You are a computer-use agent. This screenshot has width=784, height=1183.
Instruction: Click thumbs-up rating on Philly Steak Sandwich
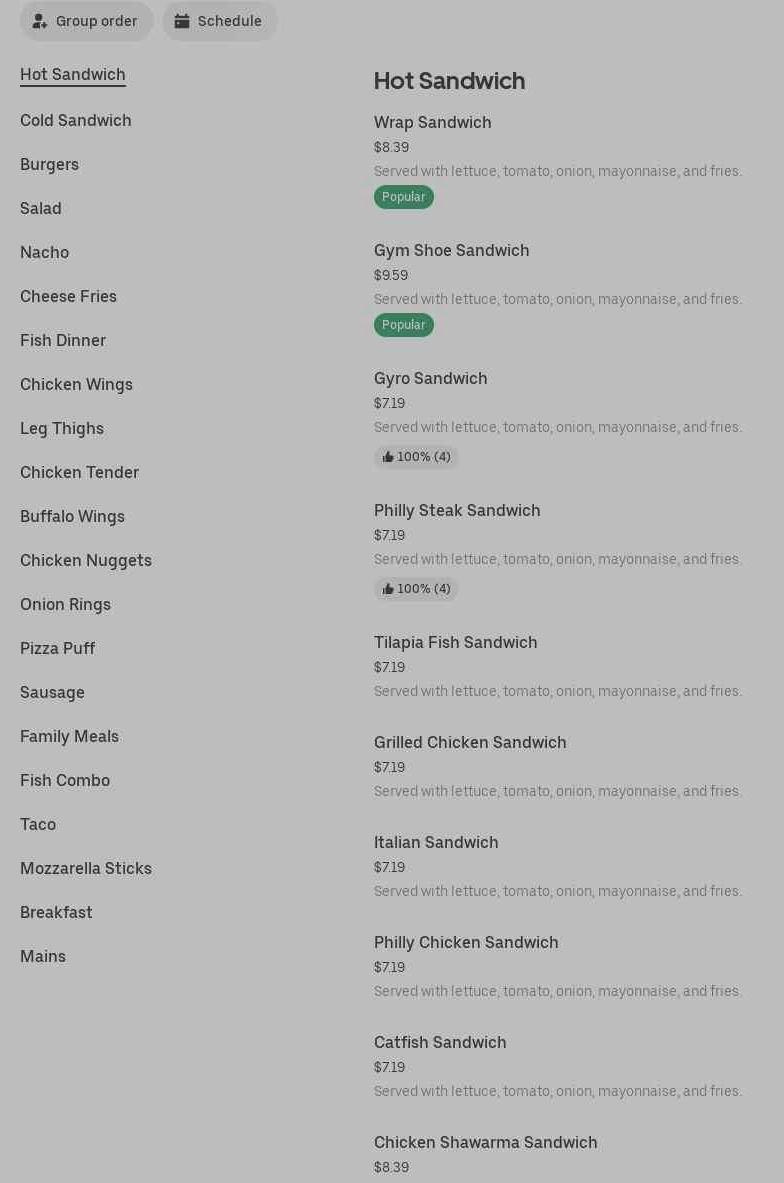click(x=416, y=589)
